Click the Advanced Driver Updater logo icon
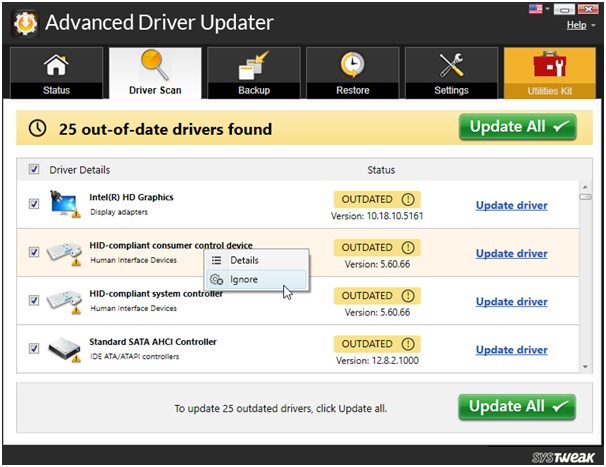This screenshot has height=467, width=606. [x=26, y=23]
